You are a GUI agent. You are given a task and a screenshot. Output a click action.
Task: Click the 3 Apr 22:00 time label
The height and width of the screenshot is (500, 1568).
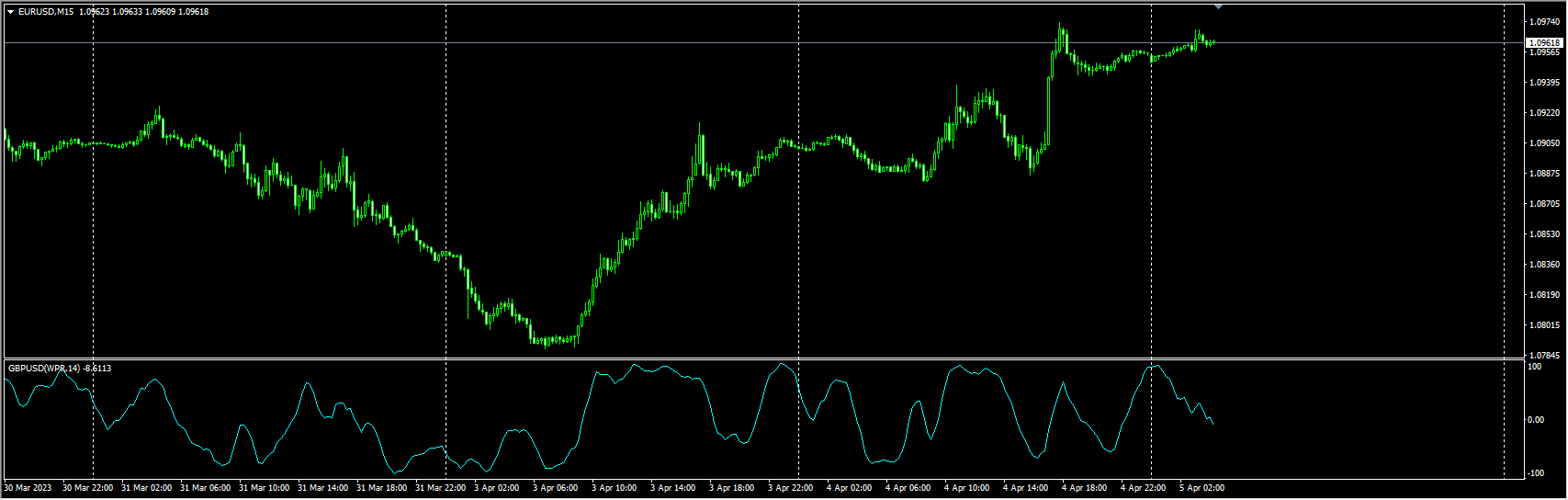click(790, 488)
